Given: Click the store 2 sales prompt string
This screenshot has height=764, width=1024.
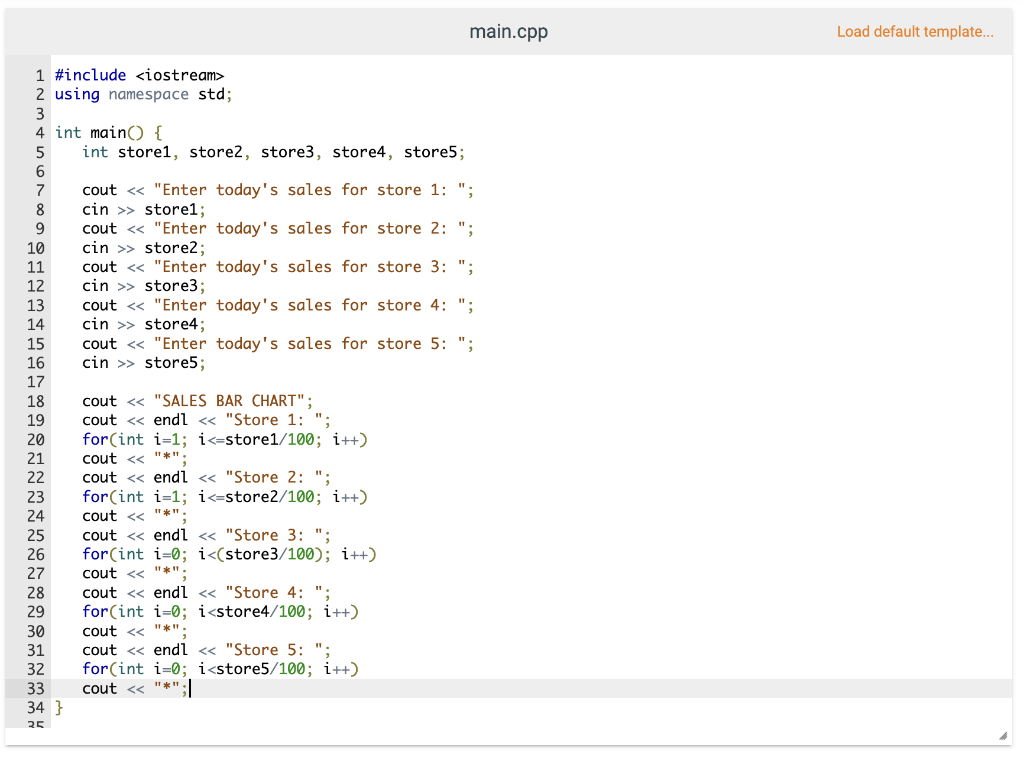Looking at the screenshot, I should pos(310,229).
